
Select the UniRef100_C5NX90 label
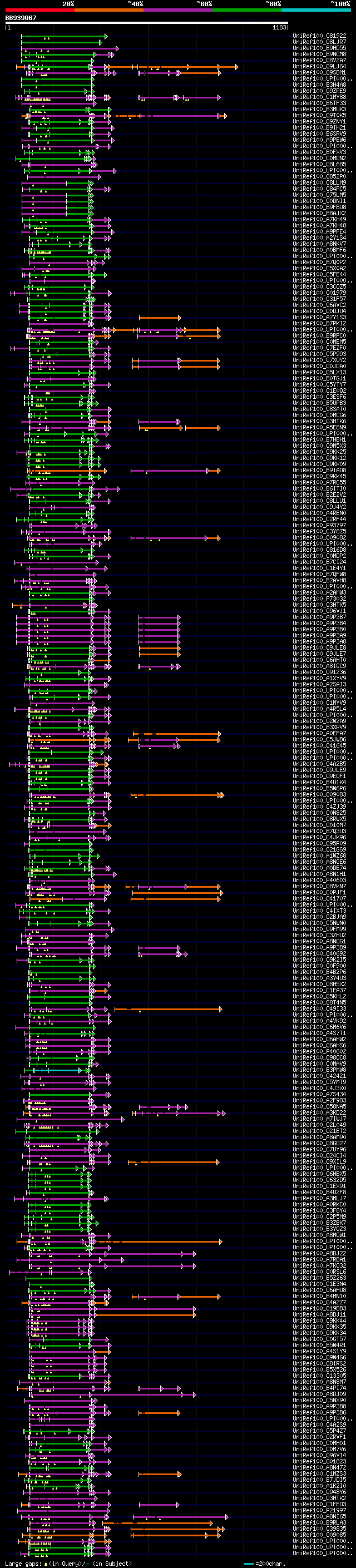pyautogui.click(x=319, y=1400)
